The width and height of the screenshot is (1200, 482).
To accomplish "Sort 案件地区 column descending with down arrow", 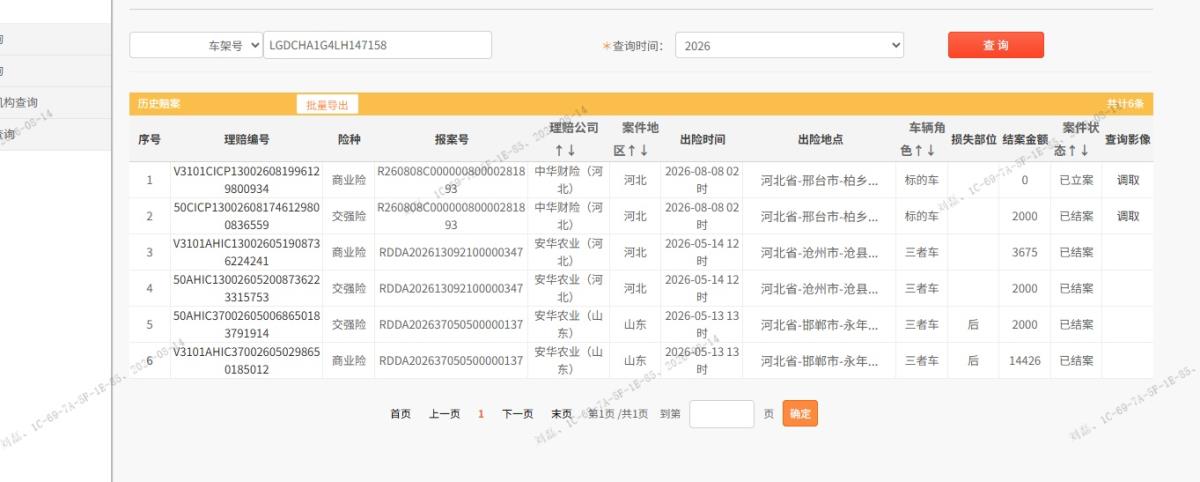I will (x=644, y=150).
